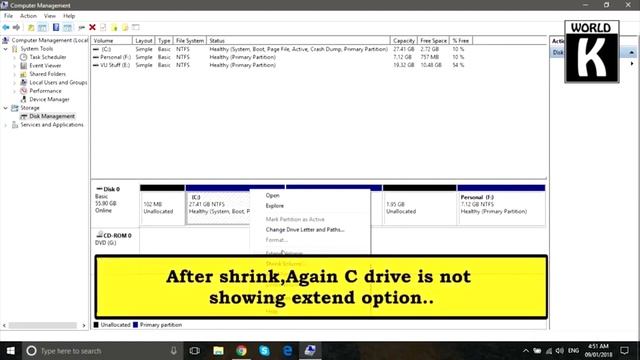
Task: Open Google Chrome from the taskbar
Action: (241, 351)
